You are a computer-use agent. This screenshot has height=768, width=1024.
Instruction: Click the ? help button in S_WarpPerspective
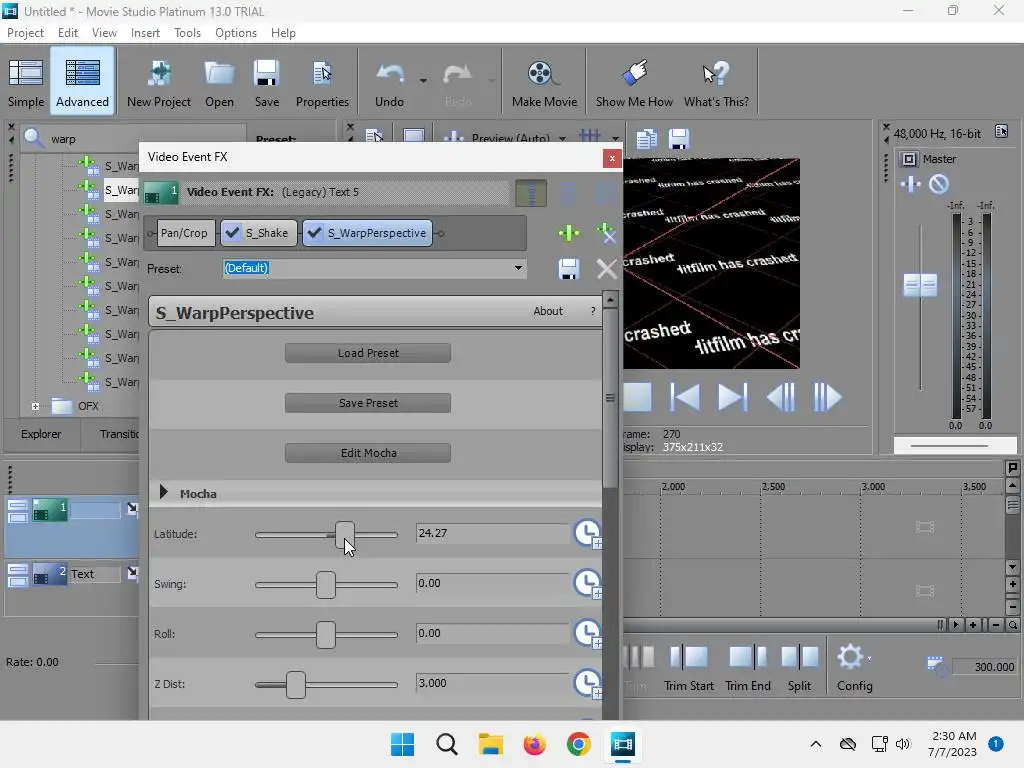pyautogui.click(x=593, y=312)
